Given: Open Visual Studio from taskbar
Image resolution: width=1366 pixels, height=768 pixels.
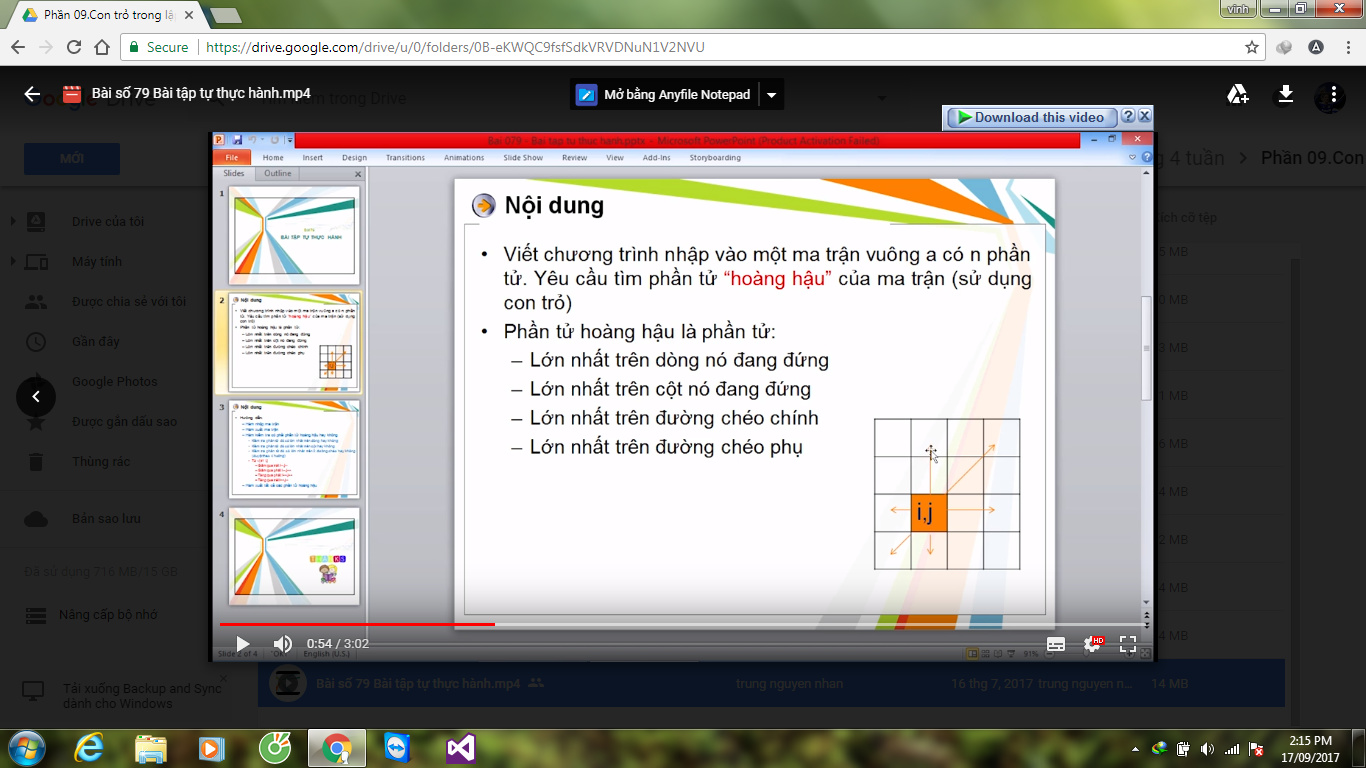Looking at the screenshot, I should tap(460, 748).
